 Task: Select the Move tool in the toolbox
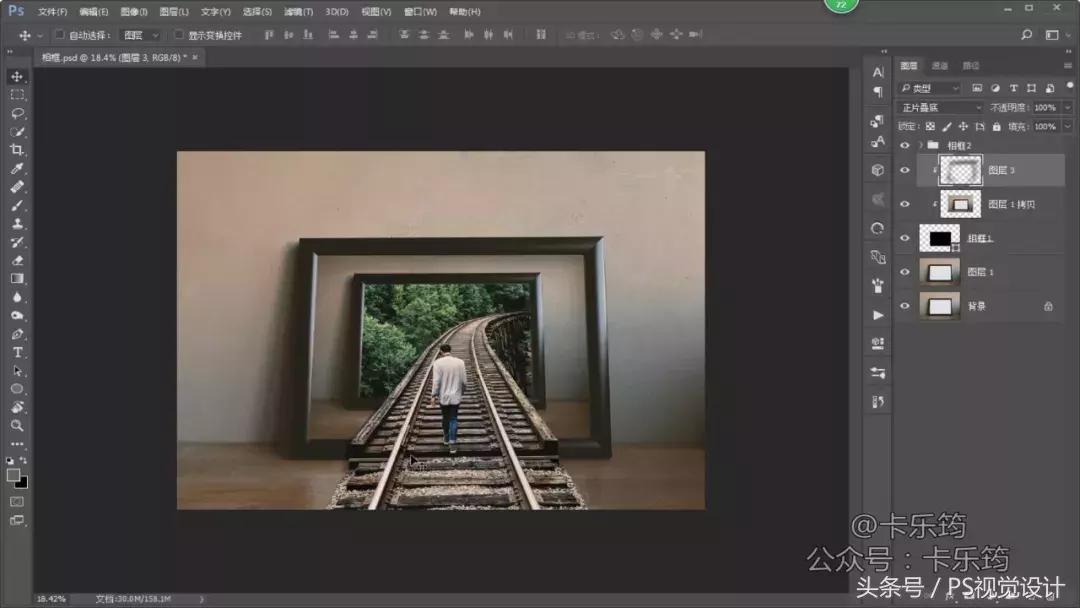tap(17, 76)
